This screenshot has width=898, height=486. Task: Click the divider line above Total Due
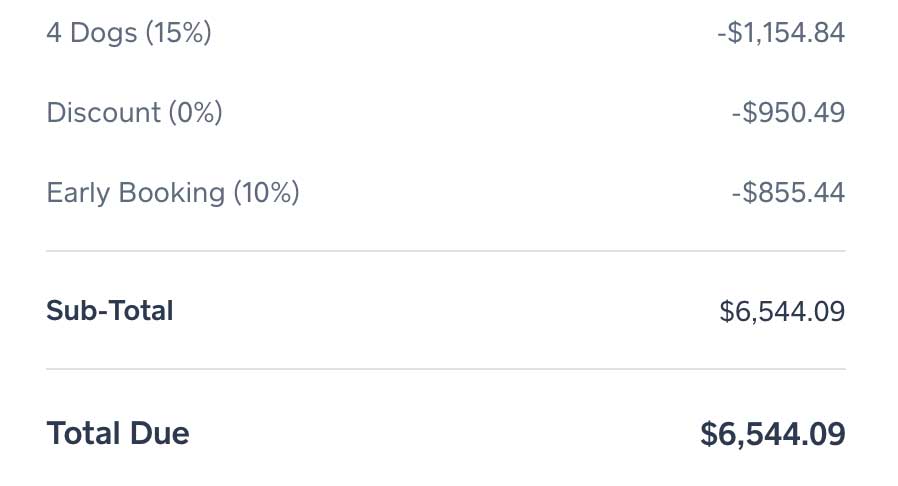(x=446, y=369)
